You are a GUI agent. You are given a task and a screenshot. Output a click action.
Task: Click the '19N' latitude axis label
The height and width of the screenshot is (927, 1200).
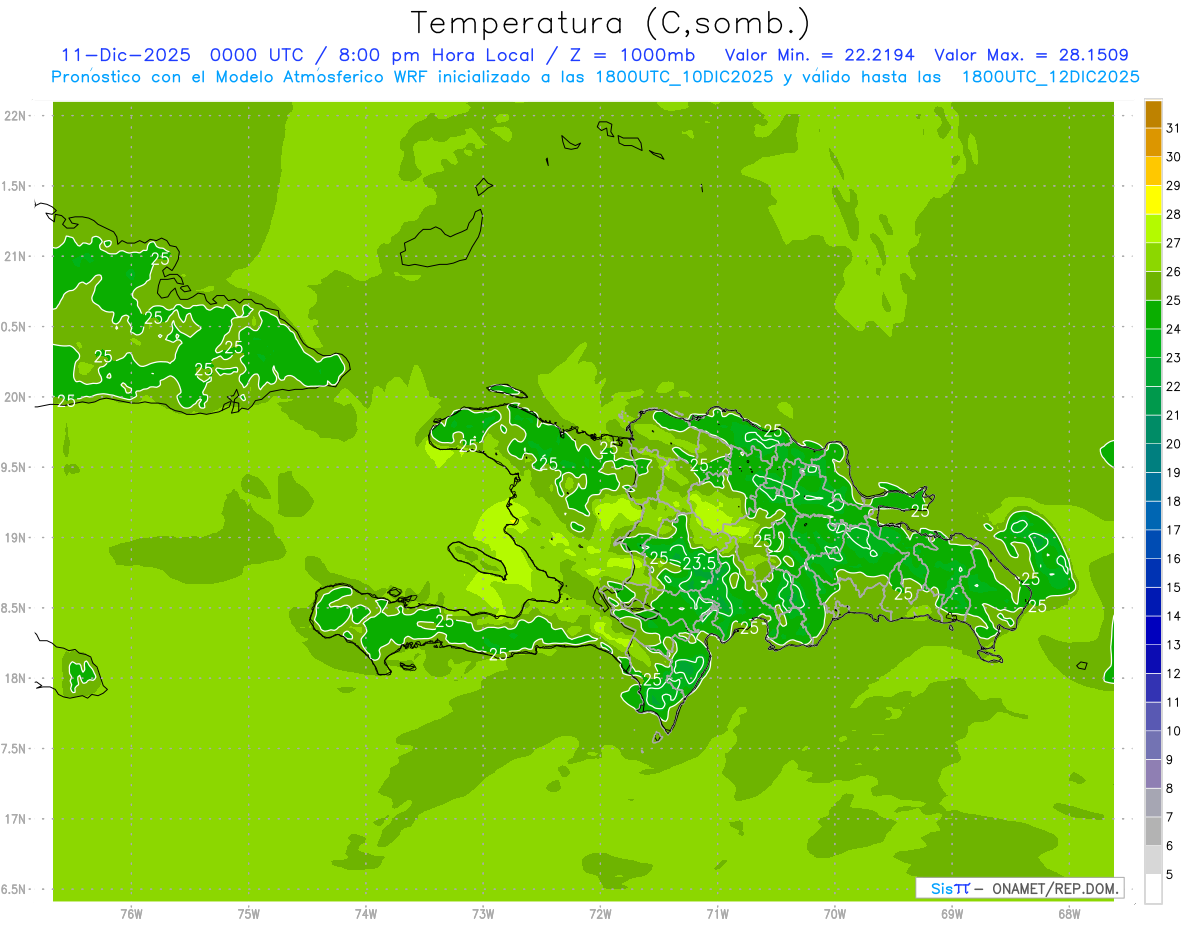point(17,538)
